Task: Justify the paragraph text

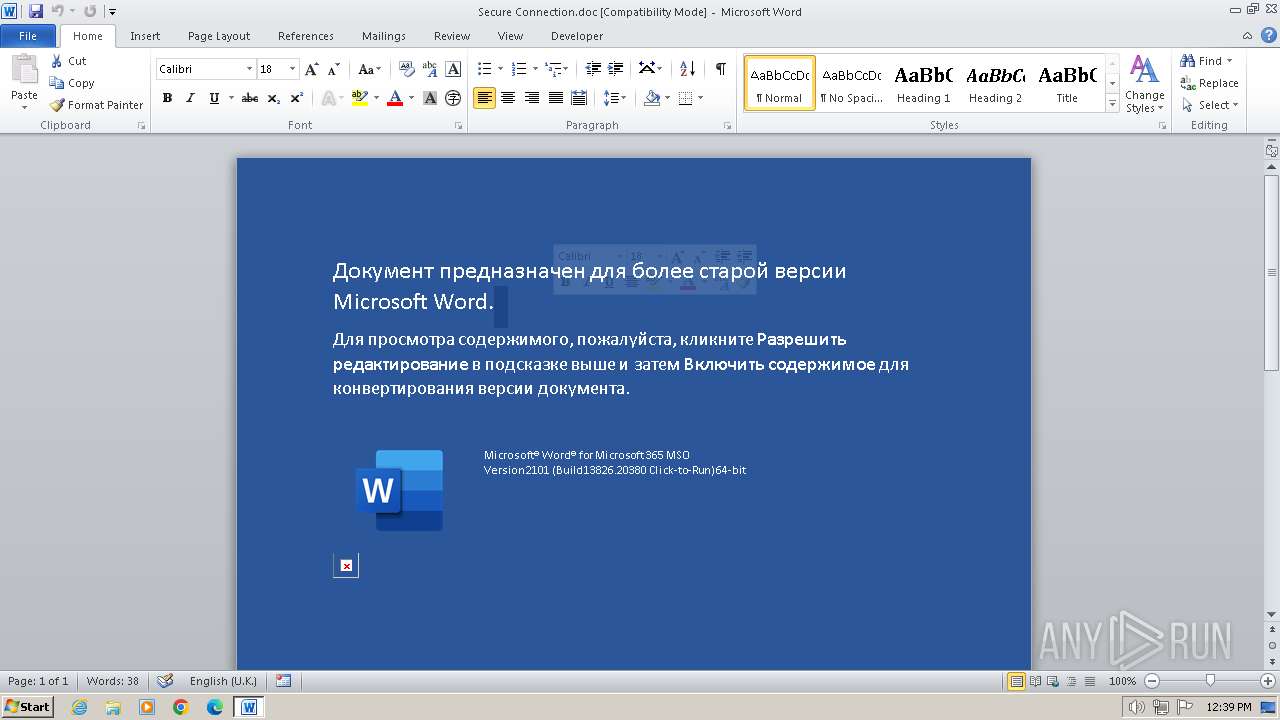Action: coord(555,98)
